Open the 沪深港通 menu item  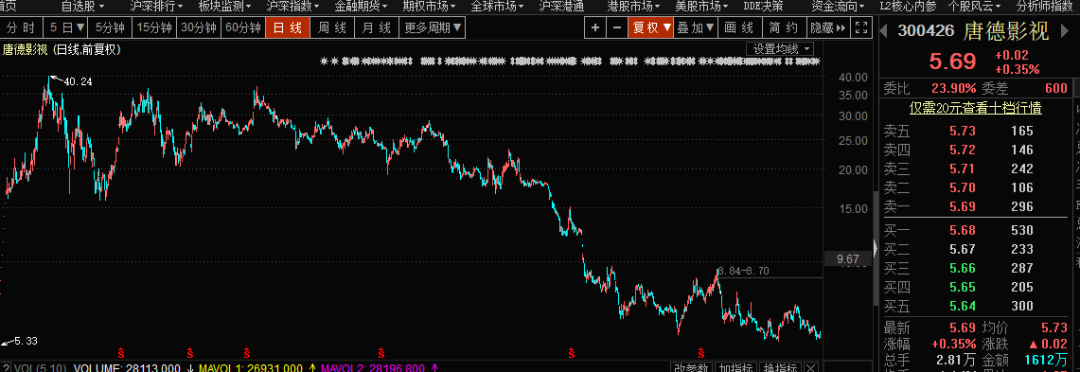pos(561,6)
